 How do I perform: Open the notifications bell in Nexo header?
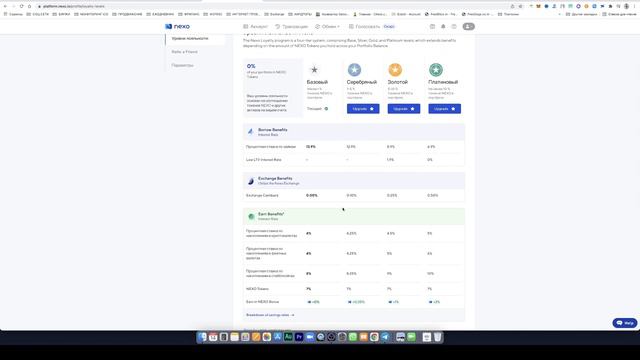[443, 27]
